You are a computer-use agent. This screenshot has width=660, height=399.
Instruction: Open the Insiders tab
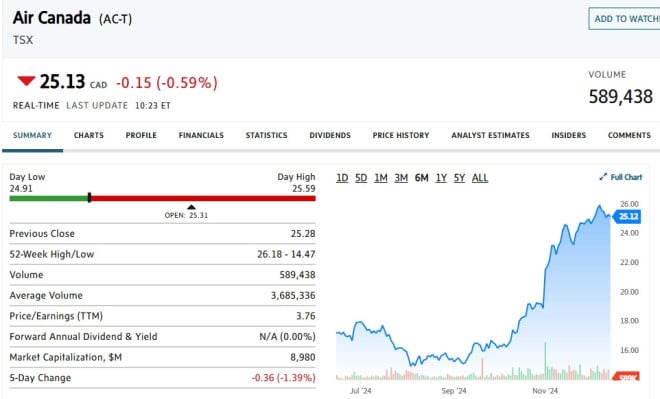(569, 136)
